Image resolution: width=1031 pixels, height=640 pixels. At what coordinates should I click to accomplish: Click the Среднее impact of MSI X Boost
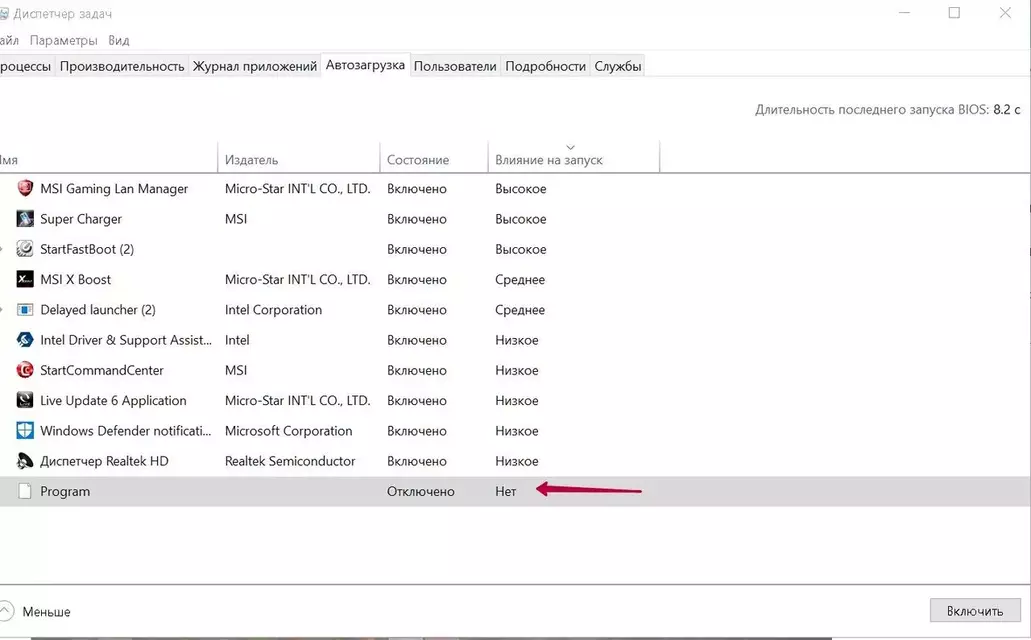pyautogui.click(x=520, y=280)
